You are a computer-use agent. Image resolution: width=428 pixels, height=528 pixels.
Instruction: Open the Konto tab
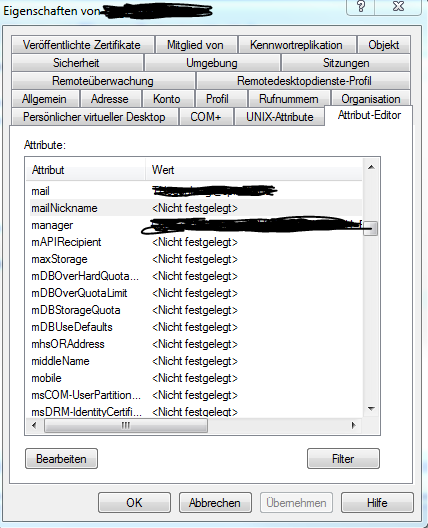click(167, 99)
